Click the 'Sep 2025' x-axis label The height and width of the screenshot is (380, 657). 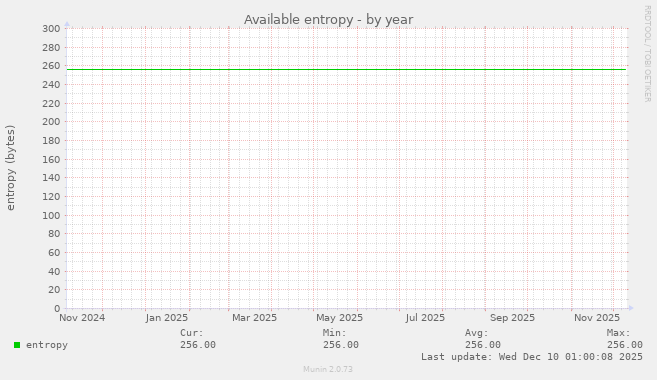[512, 318]
